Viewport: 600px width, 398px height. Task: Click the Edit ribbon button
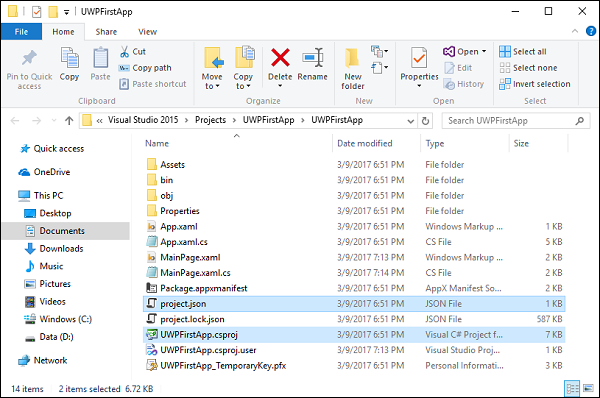coord(458,68)
